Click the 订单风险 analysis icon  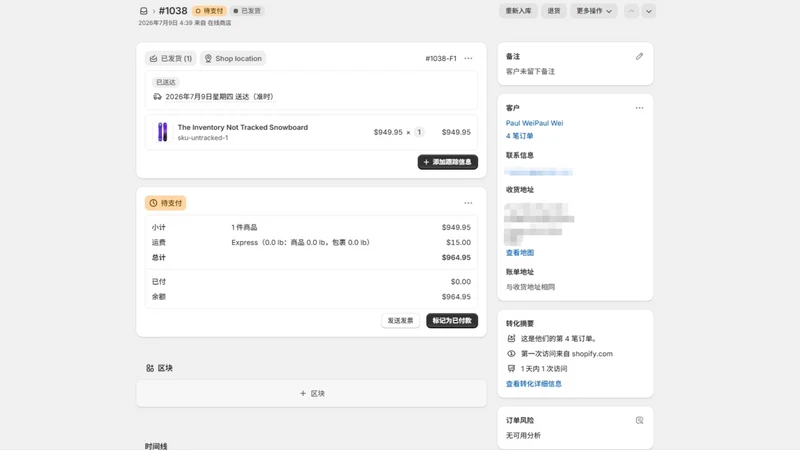[x=639, y=420]
